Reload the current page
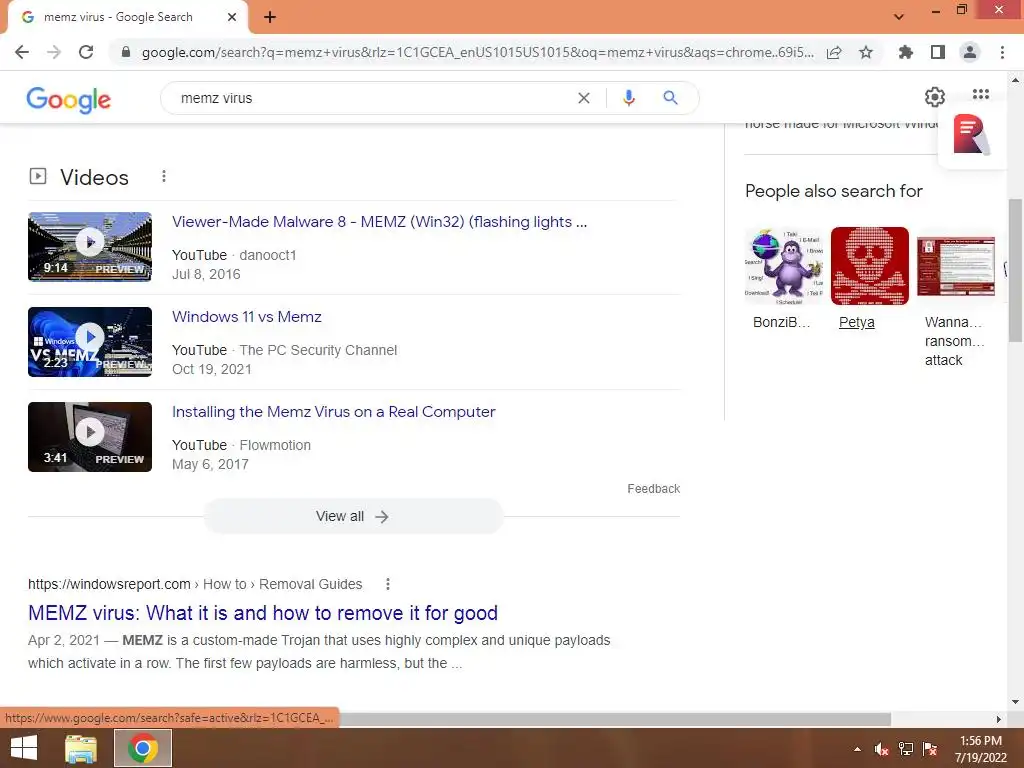 [x=86, y=52]
